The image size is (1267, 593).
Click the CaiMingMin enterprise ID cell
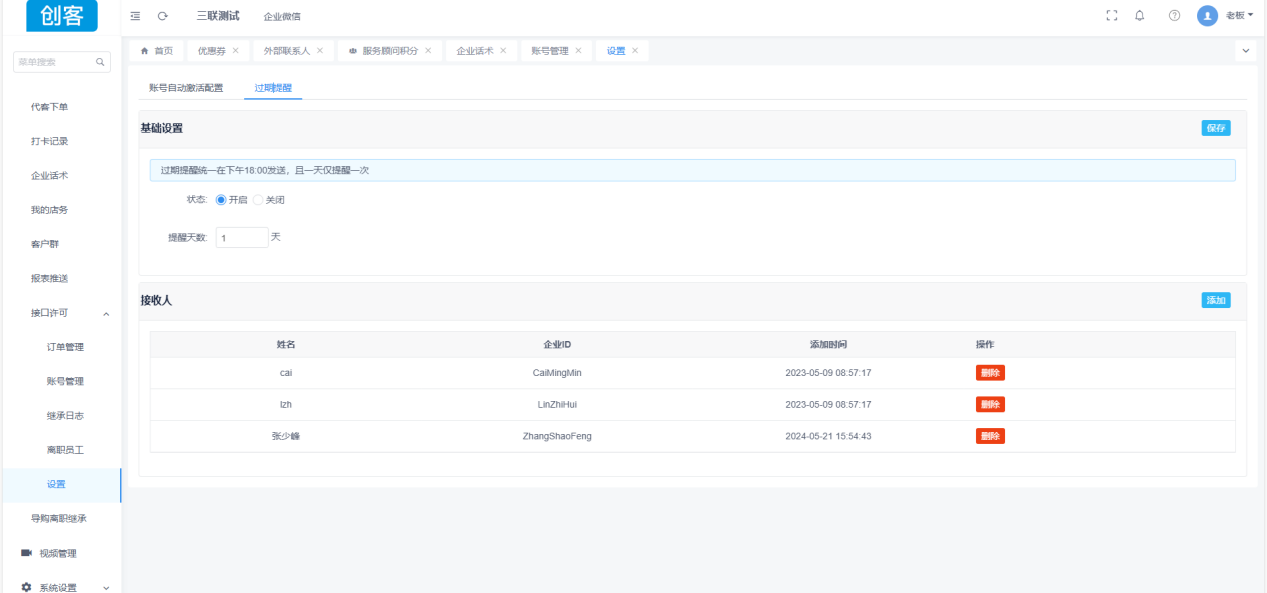[x=557, y=373]
